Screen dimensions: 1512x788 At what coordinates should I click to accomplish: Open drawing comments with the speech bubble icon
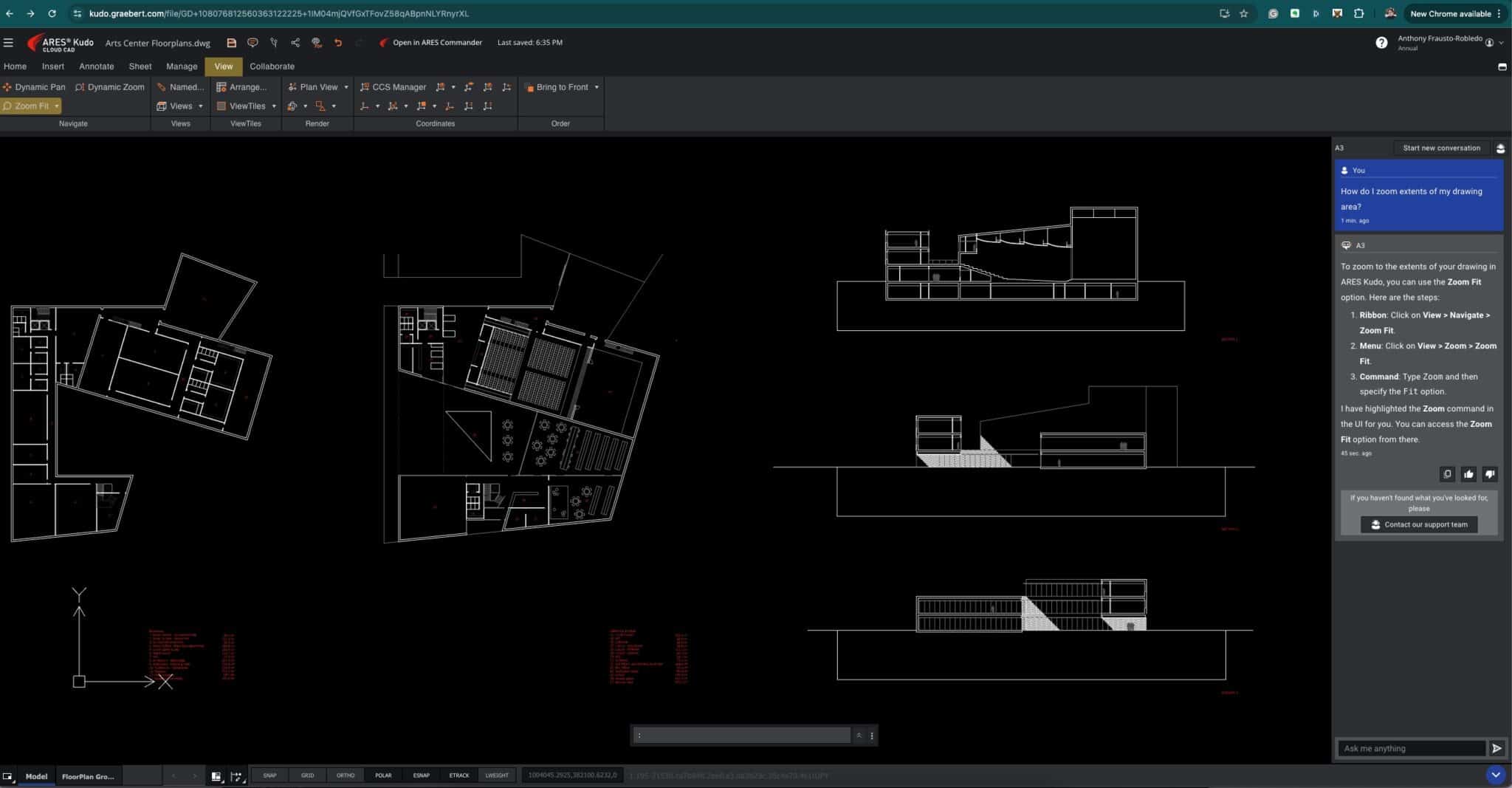point(253,42)
